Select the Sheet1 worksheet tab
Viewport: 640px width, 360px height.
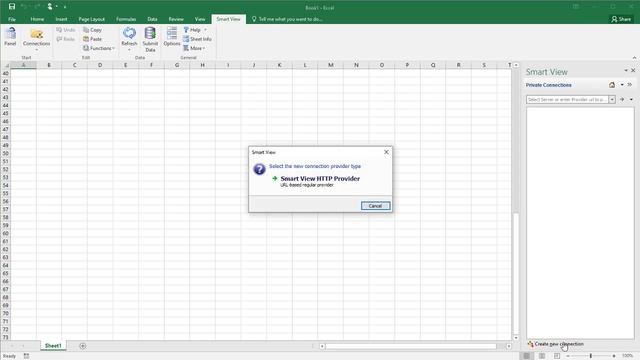point(53,346)
